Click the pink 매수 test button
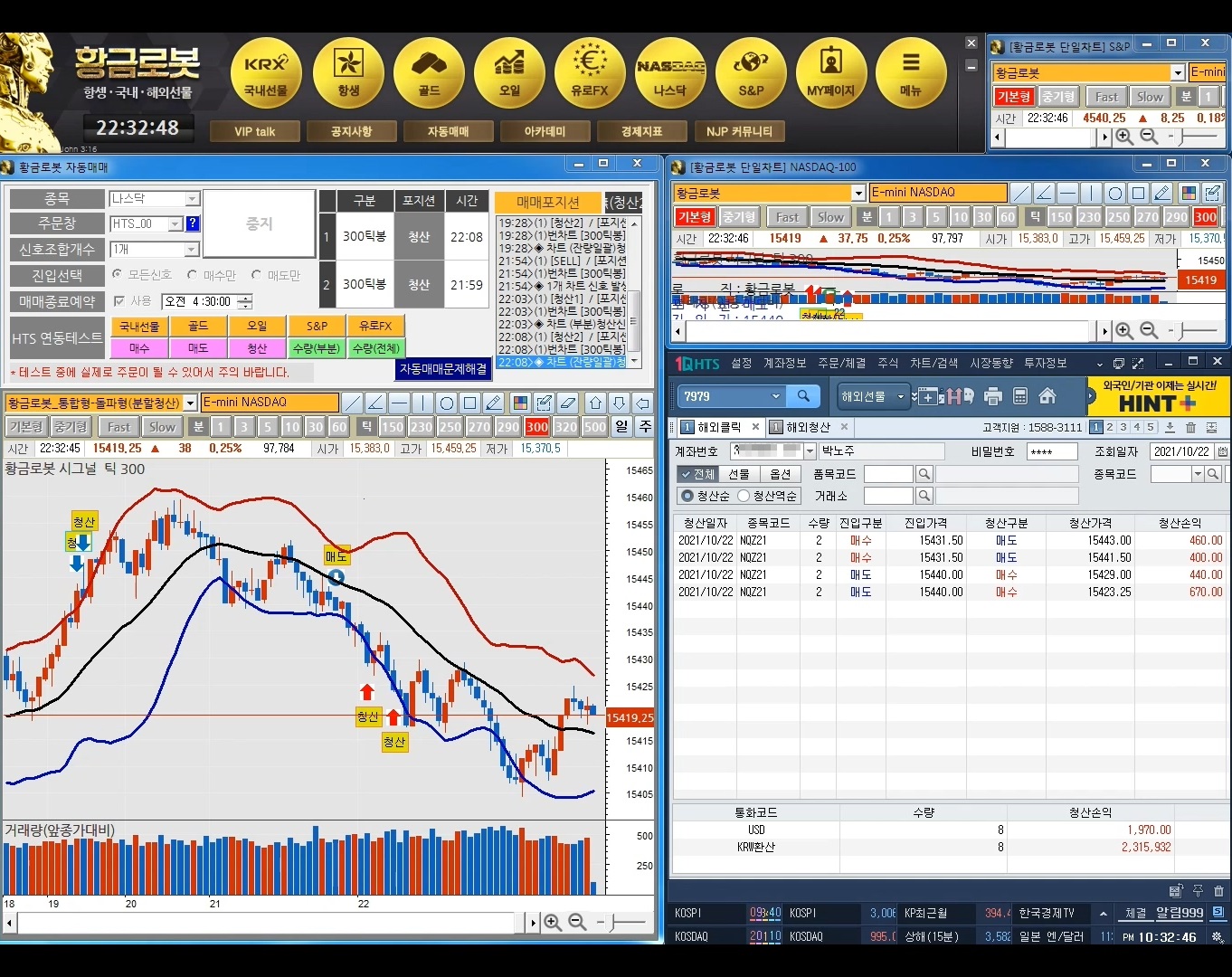The image size is (1232, 977). [139, 347]
